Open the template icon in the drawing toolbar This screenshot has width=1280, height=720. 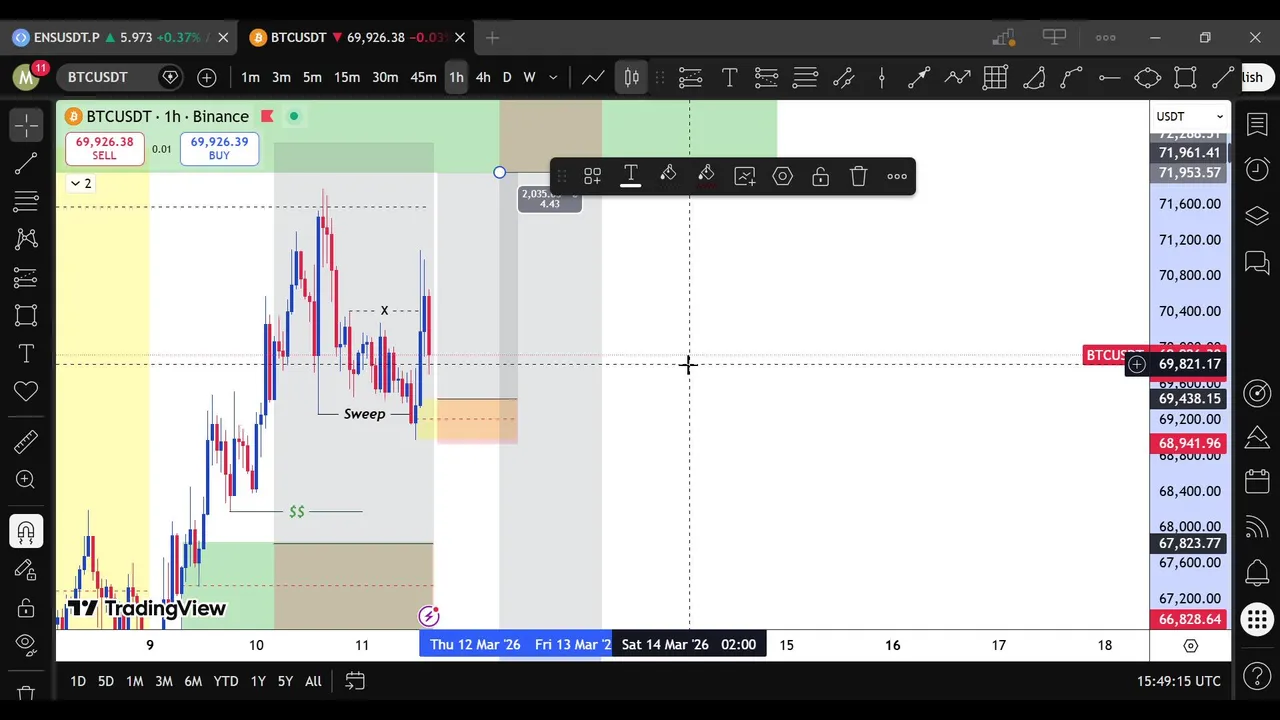[x=592, y=177]
